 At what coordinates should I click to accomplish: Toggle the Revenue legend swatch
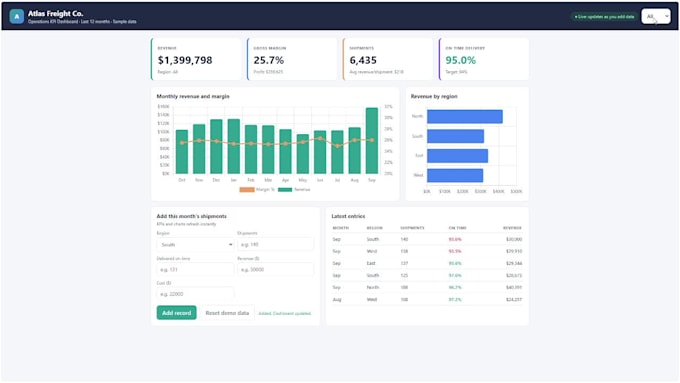(285, 190)
